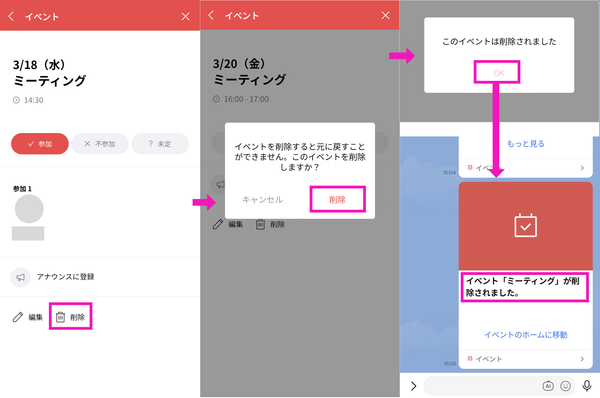Tap 14:30 time on 3/18 event

tap(34, 100)
